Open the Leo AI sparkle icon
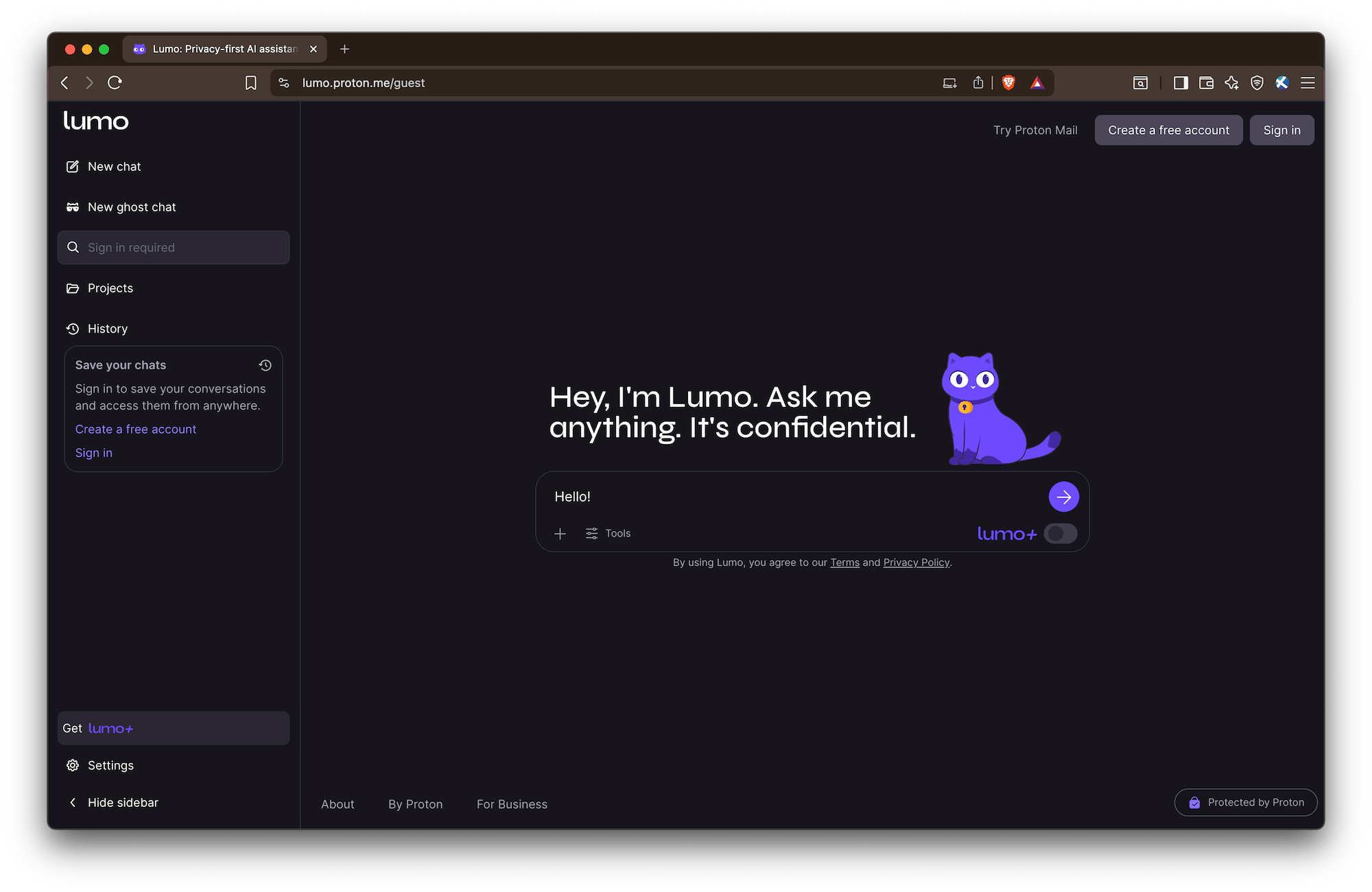The height and width of the screenshot is (892, 1372). coord(1232,83)
